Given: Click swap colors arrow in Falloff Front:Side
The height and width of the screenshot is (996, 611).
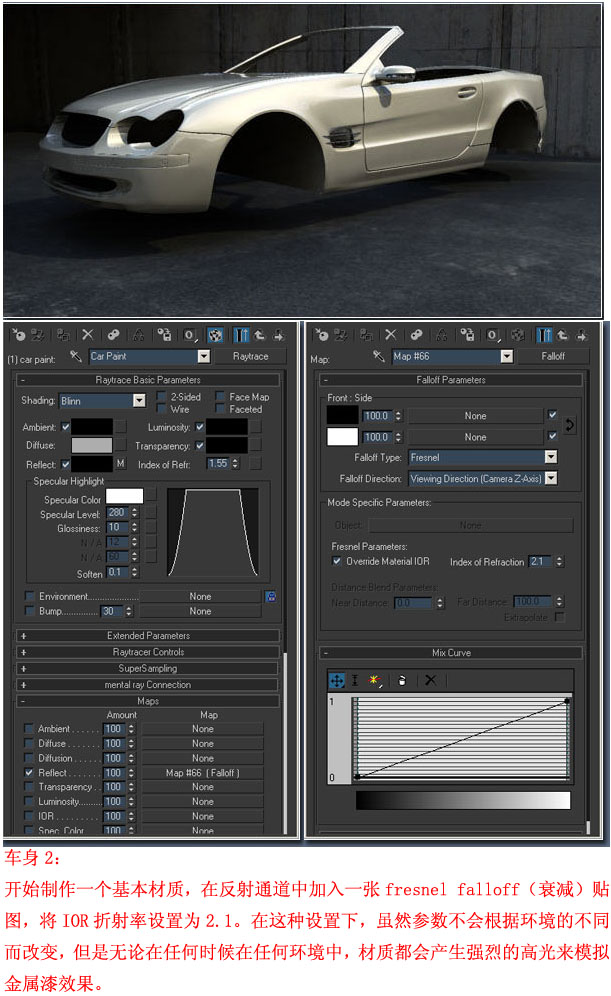Looking at the screenshot, I should click(570, 425).
